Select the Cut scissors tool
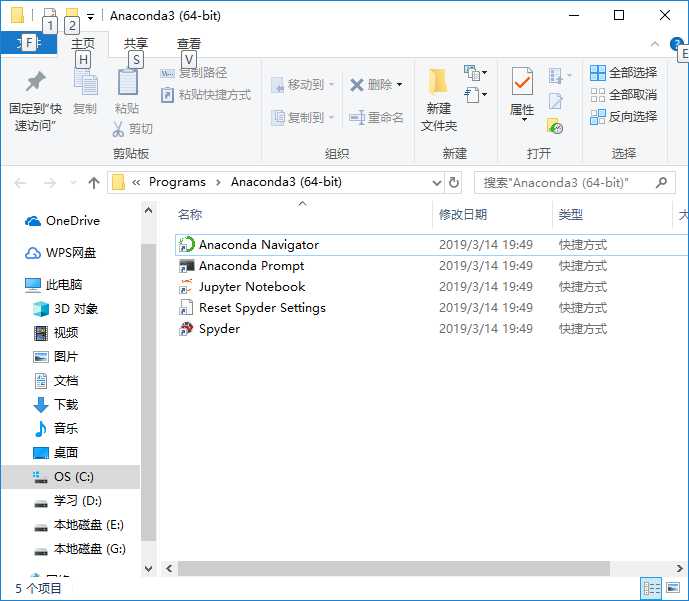Viewport: 689px width, 601px height. [132, 129]
